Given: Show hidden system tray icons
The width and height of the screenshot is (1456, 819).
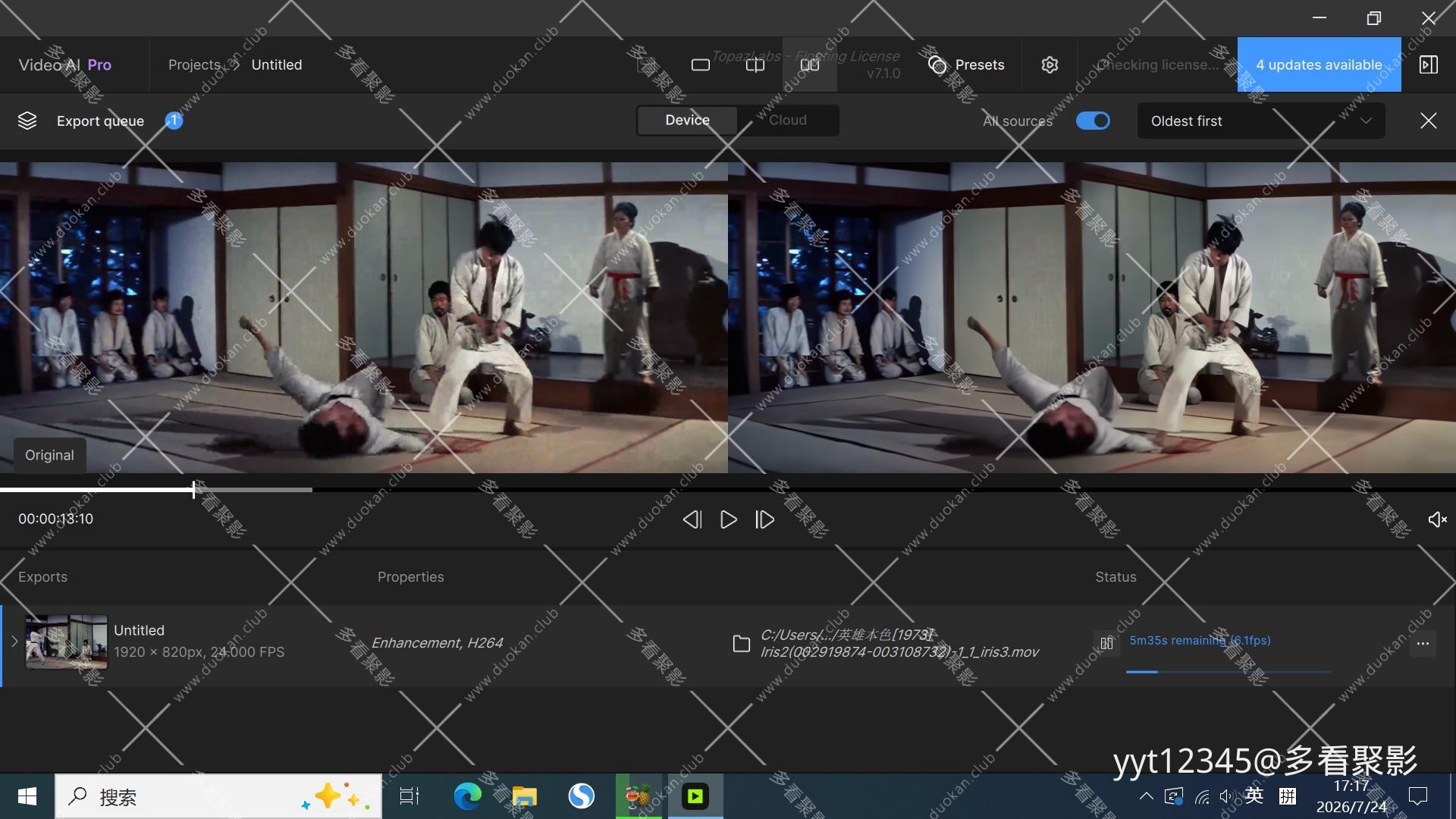Looking at the screenshot, I should click(1147, 796).
